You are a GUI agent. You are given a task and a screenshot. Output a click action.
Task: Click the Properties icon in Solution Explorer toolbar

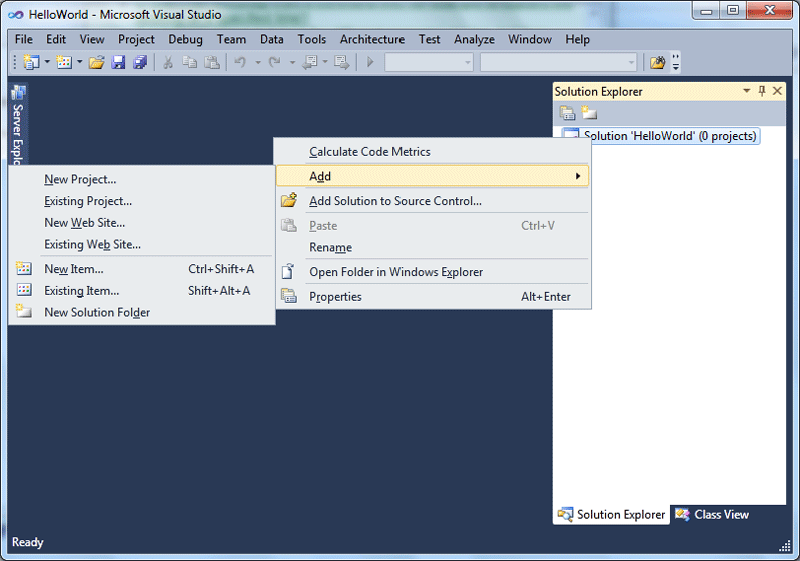(x=567, y=113)
